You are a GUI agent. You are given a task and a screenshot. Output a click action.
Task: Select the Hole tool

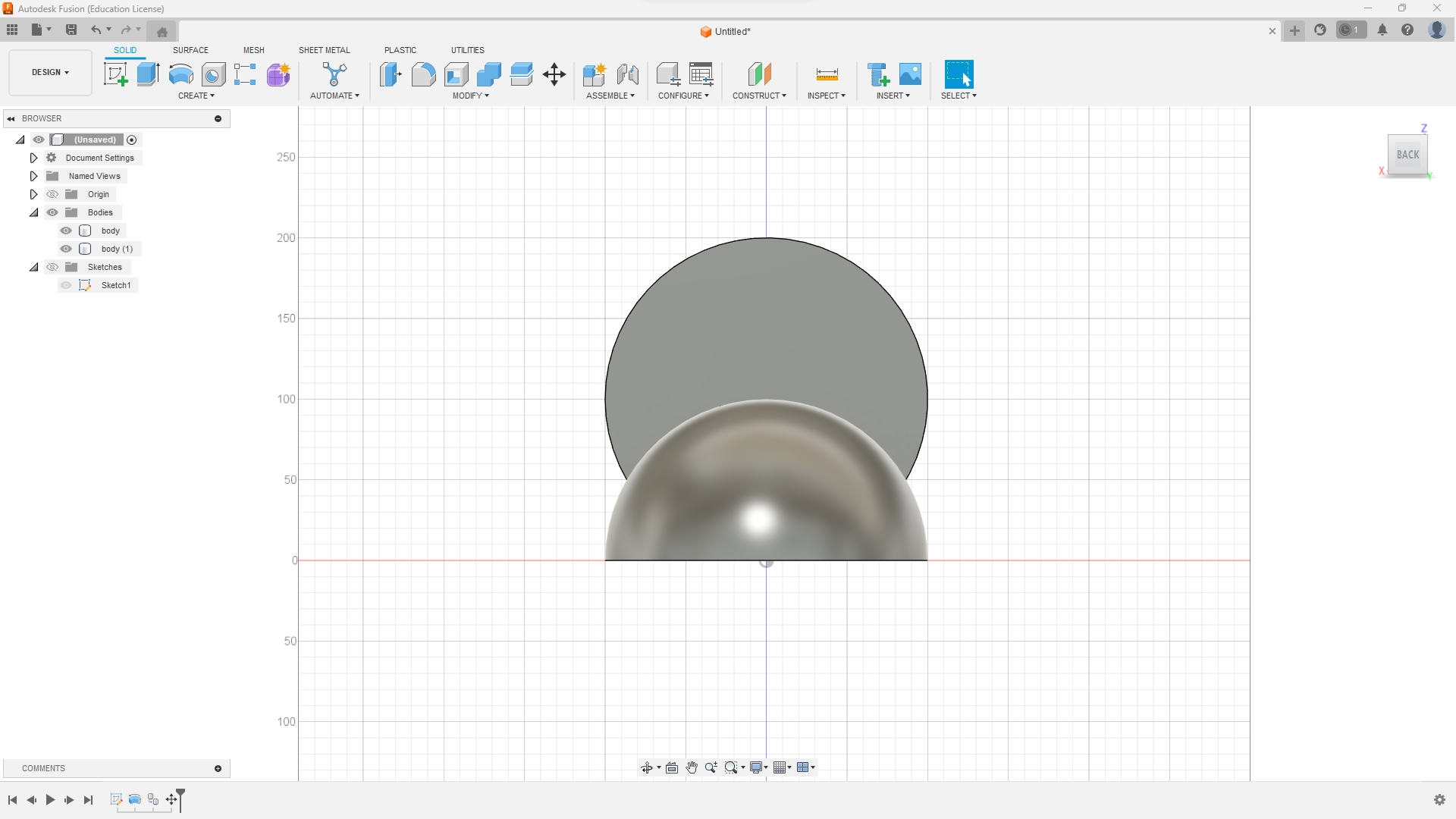pyautogui.click(x=213, y=74)
